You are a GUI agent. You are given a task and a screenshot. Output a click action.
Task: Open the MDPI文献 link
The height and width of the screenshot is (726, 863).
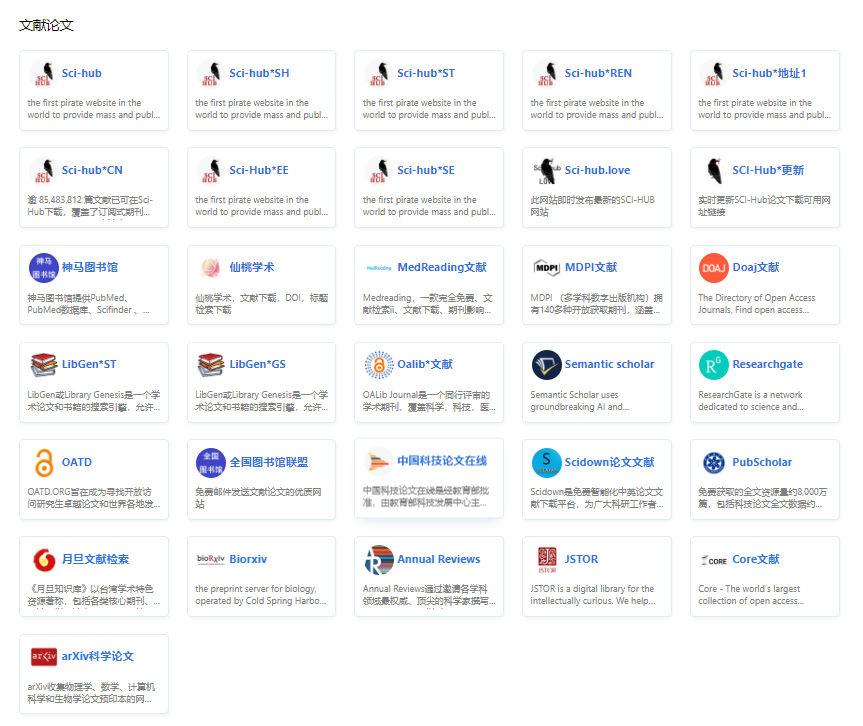tap(591, 268)
